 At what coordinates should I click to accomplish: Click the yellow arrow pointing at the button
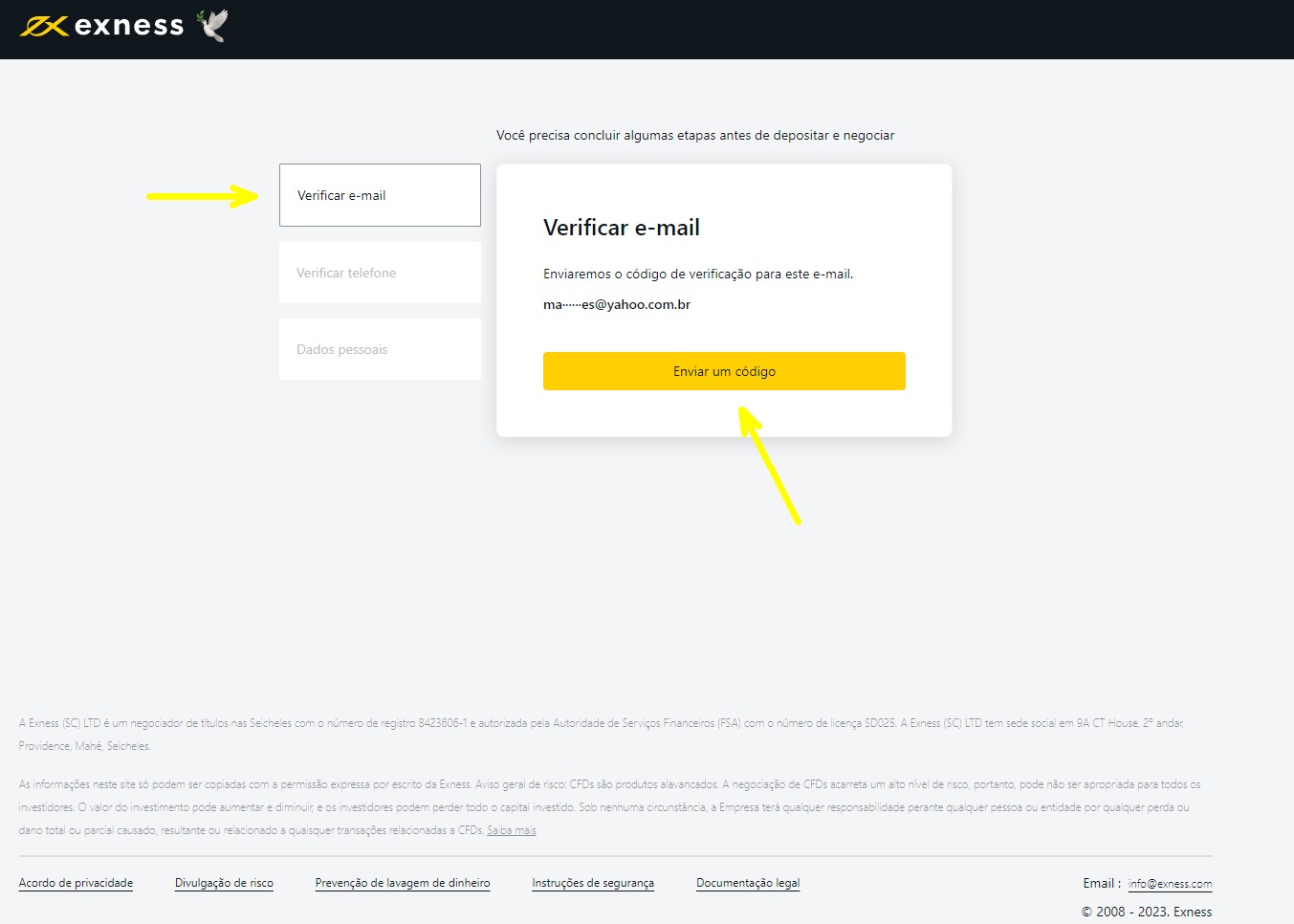tap(771, 469)
